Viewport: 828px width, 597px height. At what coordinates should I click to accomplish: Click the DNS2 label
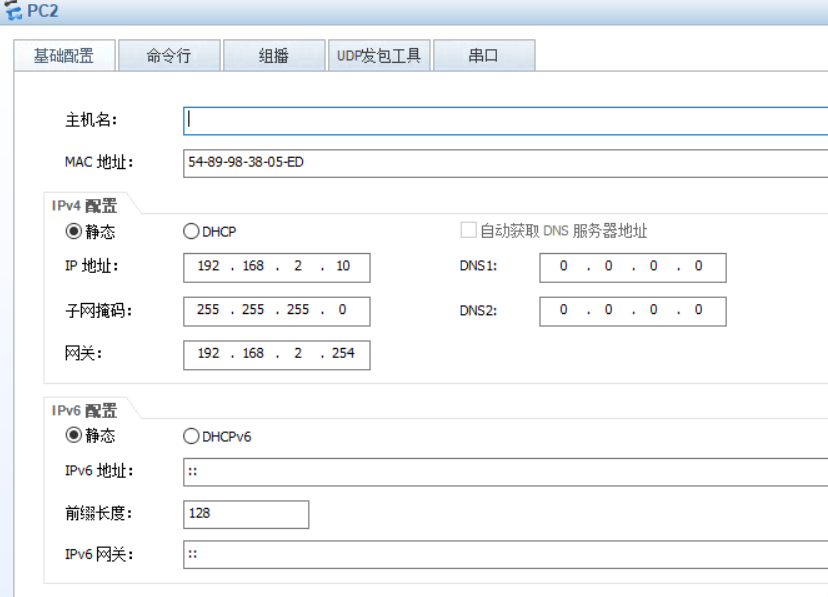478,310
